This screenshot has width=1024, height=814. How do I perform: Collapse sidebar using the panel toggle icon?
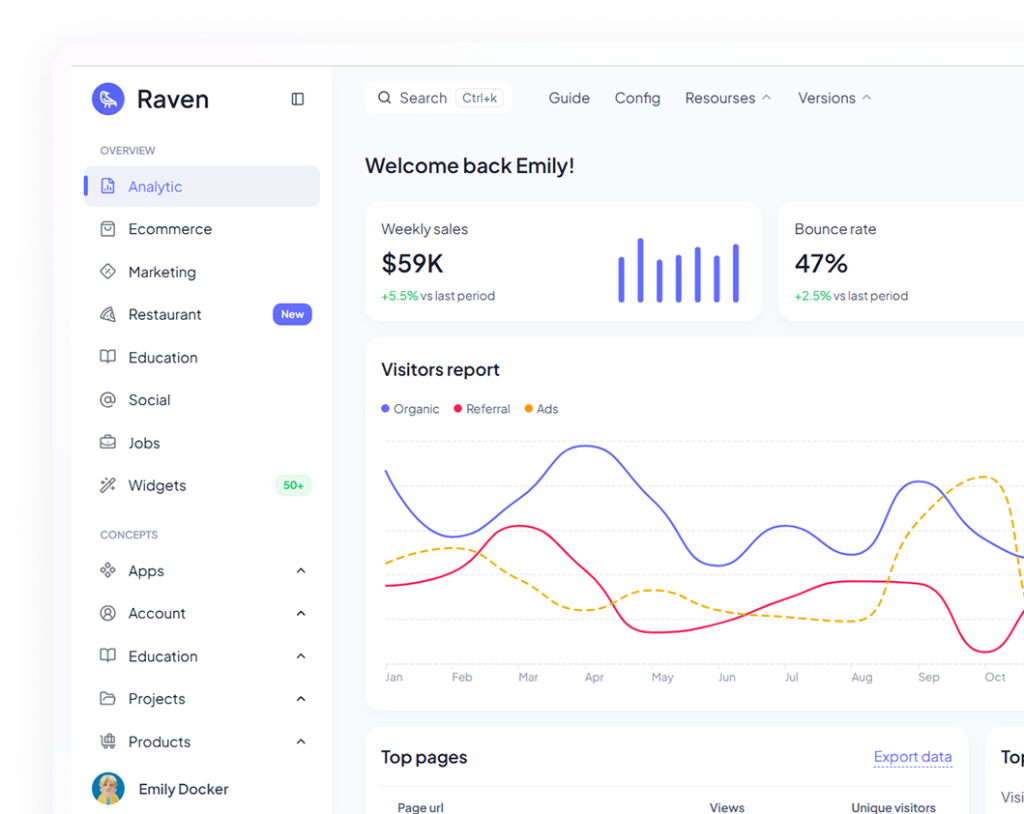(297, 99)
